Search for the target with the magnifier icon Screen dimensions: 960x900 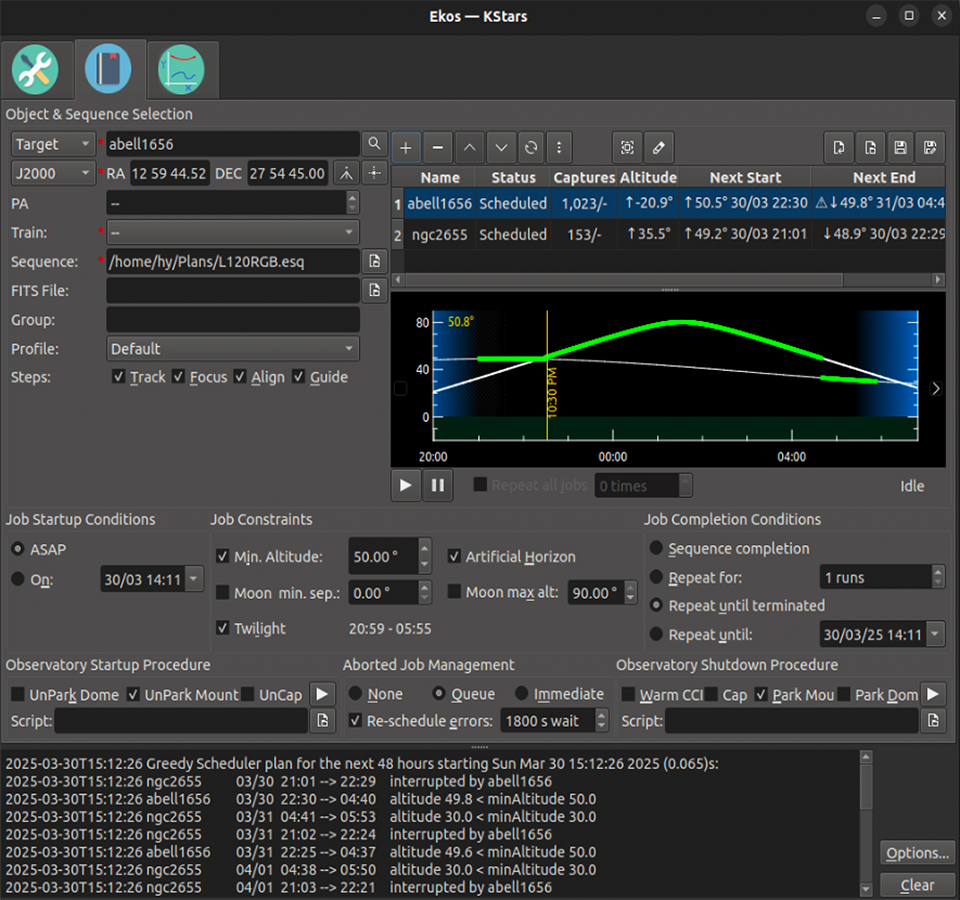click(373, 143)
